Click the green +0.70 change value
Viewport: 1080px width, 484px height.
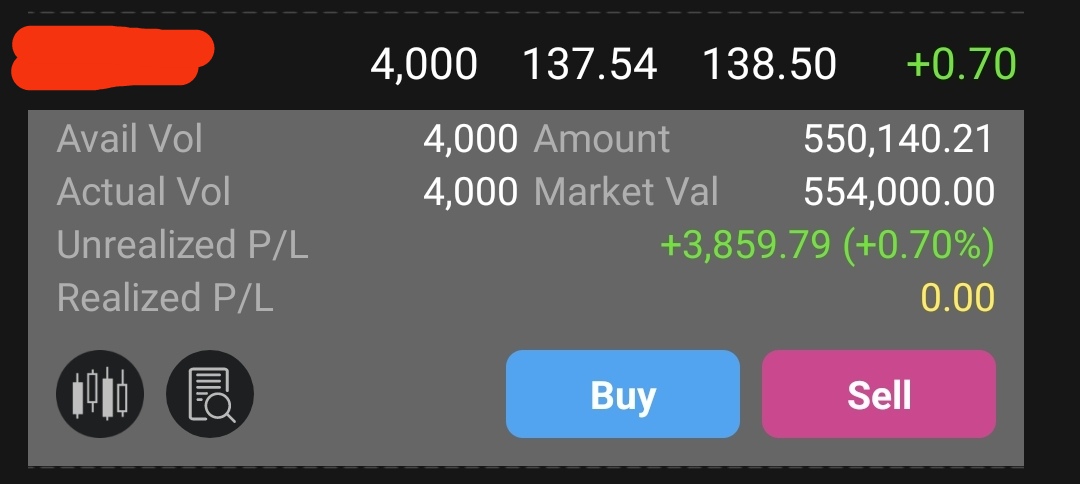(x=961, y=64)
